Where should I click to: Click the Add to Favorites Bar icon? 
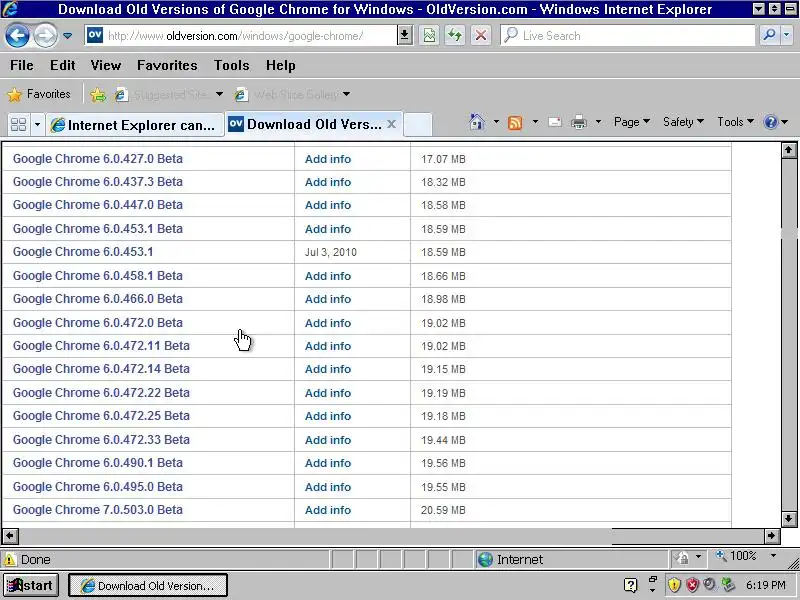pyautogui.click(x=98, y=94)
